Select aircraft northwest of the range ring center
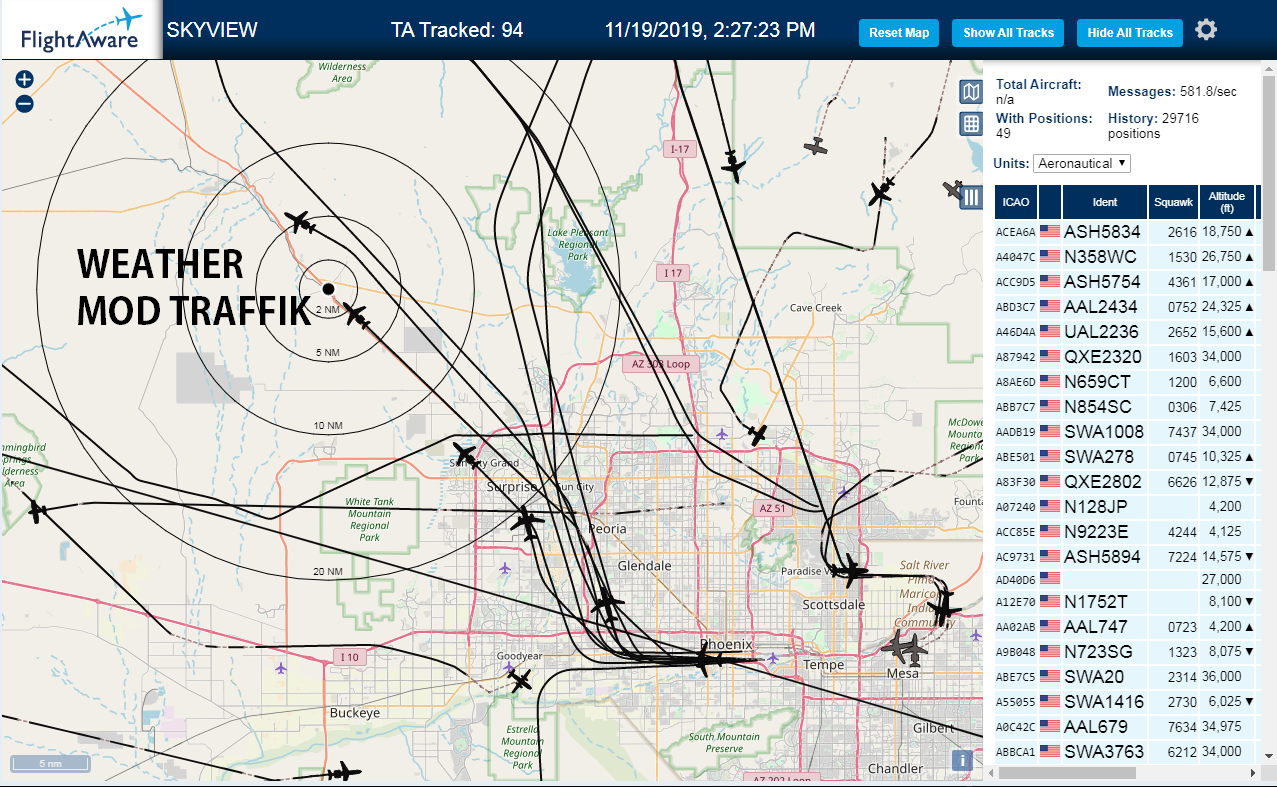 pyautogui.click(x=299, y=222)
